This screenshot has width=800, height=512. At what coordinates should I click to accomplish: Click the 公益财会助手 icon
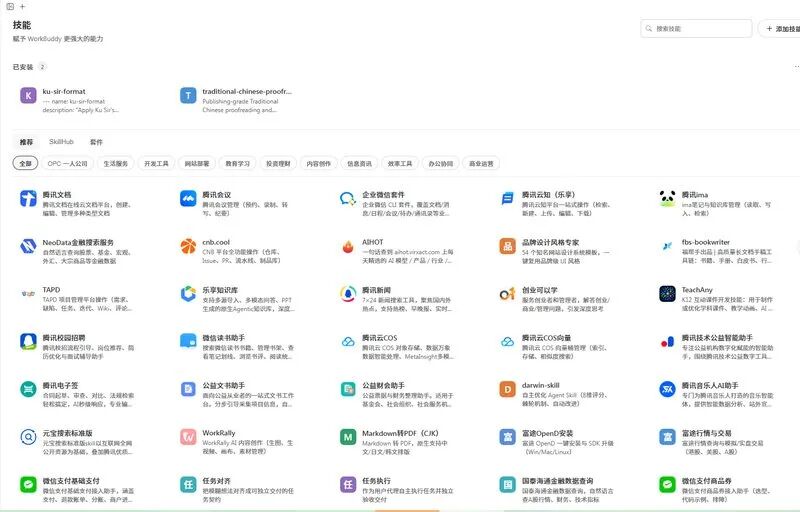[x=348, y=389]
